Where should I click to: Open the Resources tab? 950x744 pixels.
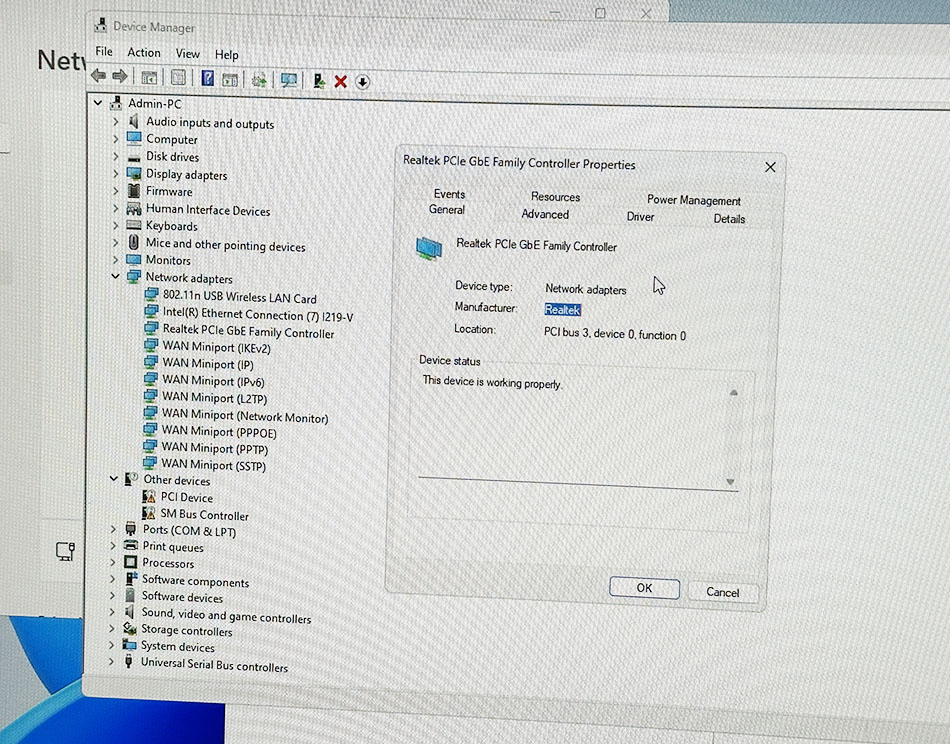tap(556, 197)
